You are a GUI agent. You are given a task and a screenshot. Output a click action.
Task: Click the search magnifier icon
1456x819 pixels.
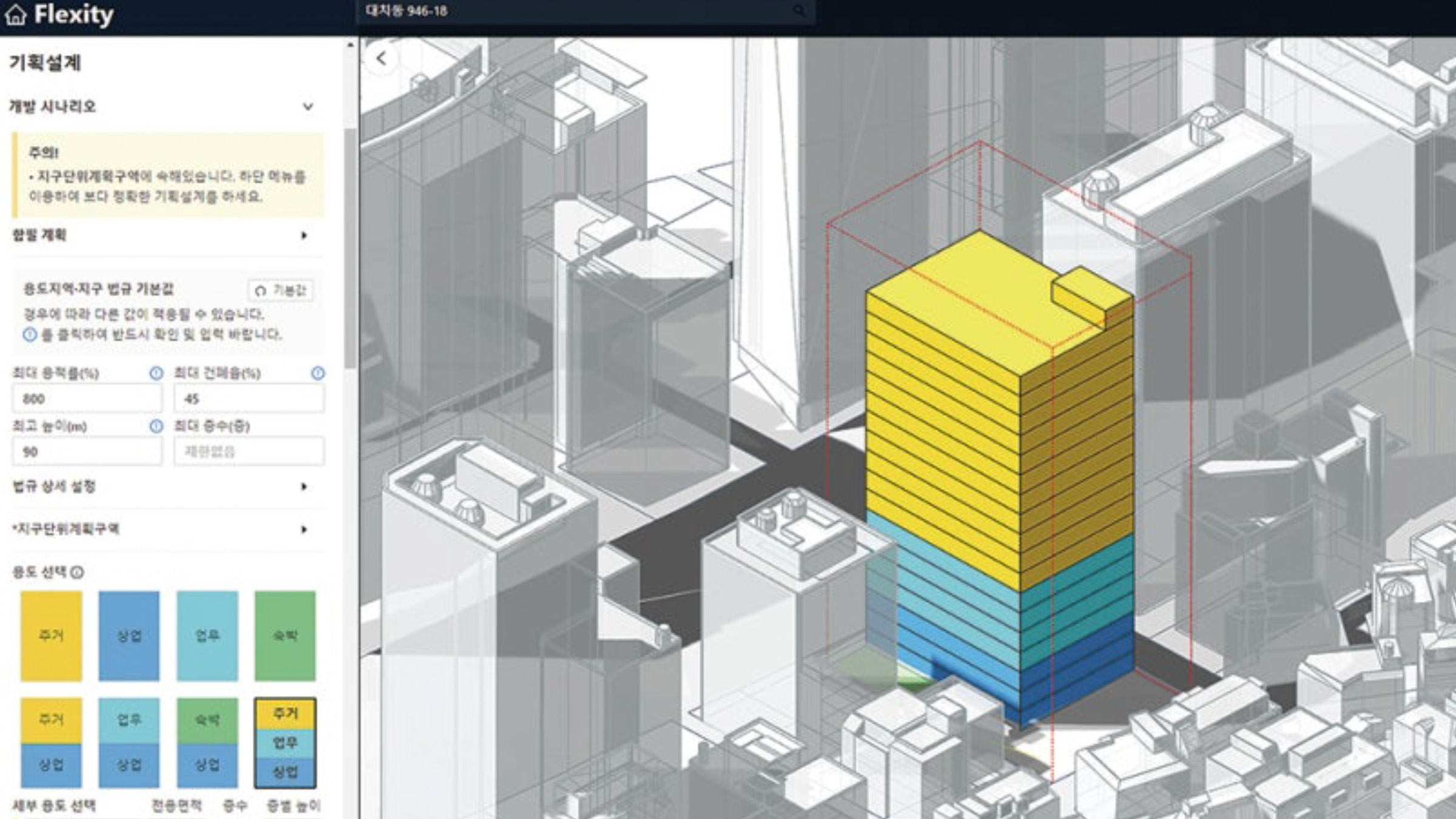tap(799, 10)
